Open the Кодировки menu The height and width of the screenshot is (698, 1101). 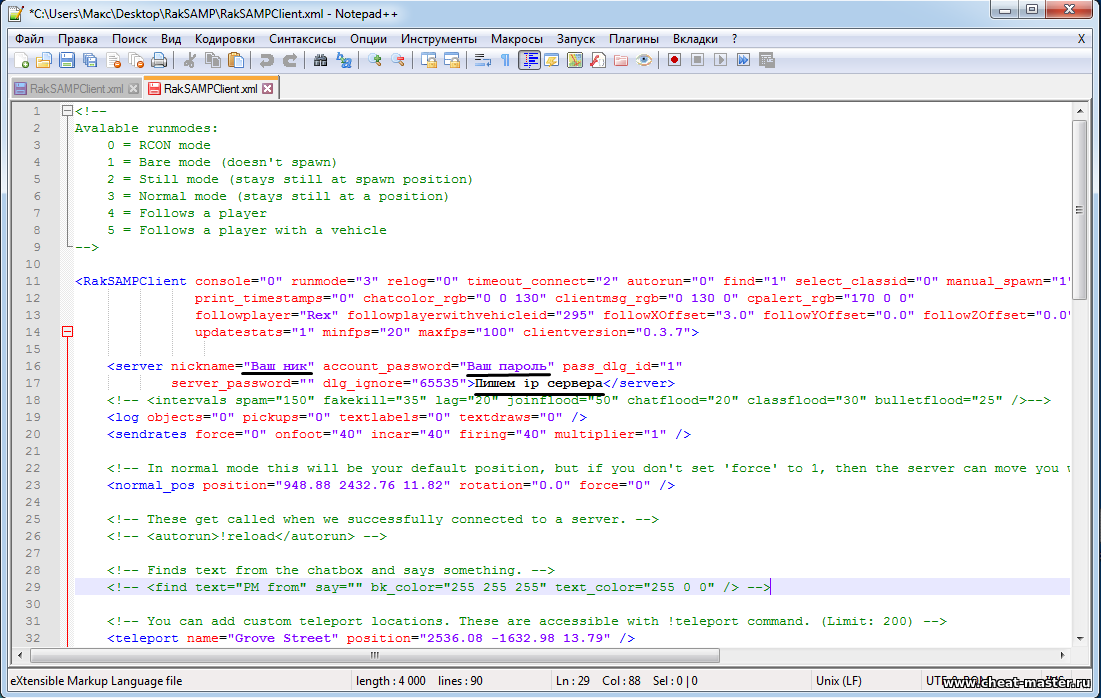(225, 38)
